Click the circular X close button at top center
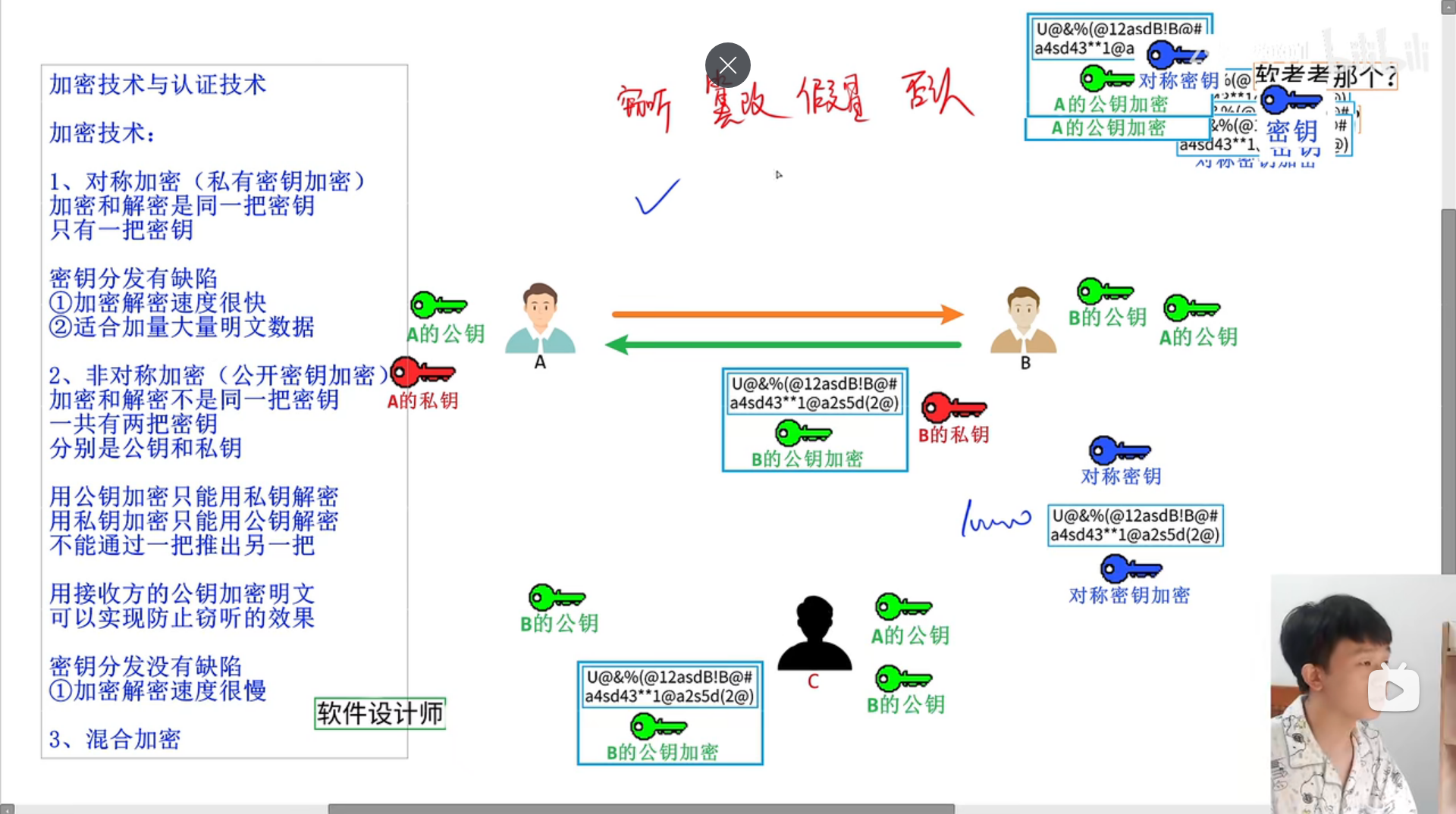The image size is (1456, 814). pos(727,65)
